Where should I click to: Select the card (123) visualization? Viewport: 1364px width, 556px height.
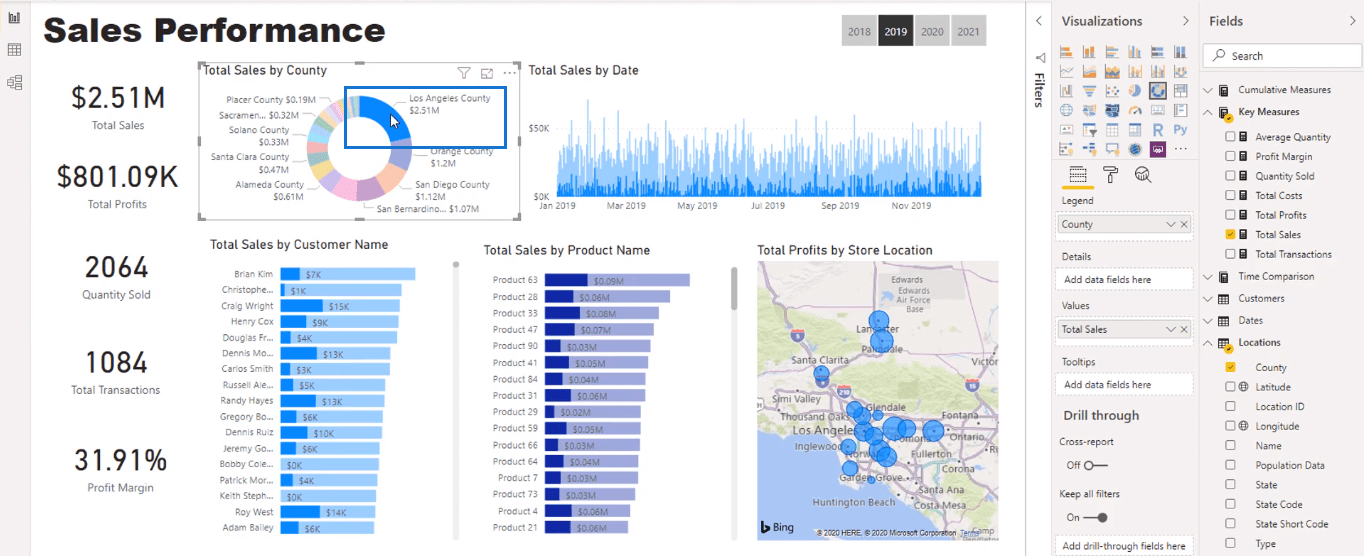tap(1158, 110)
